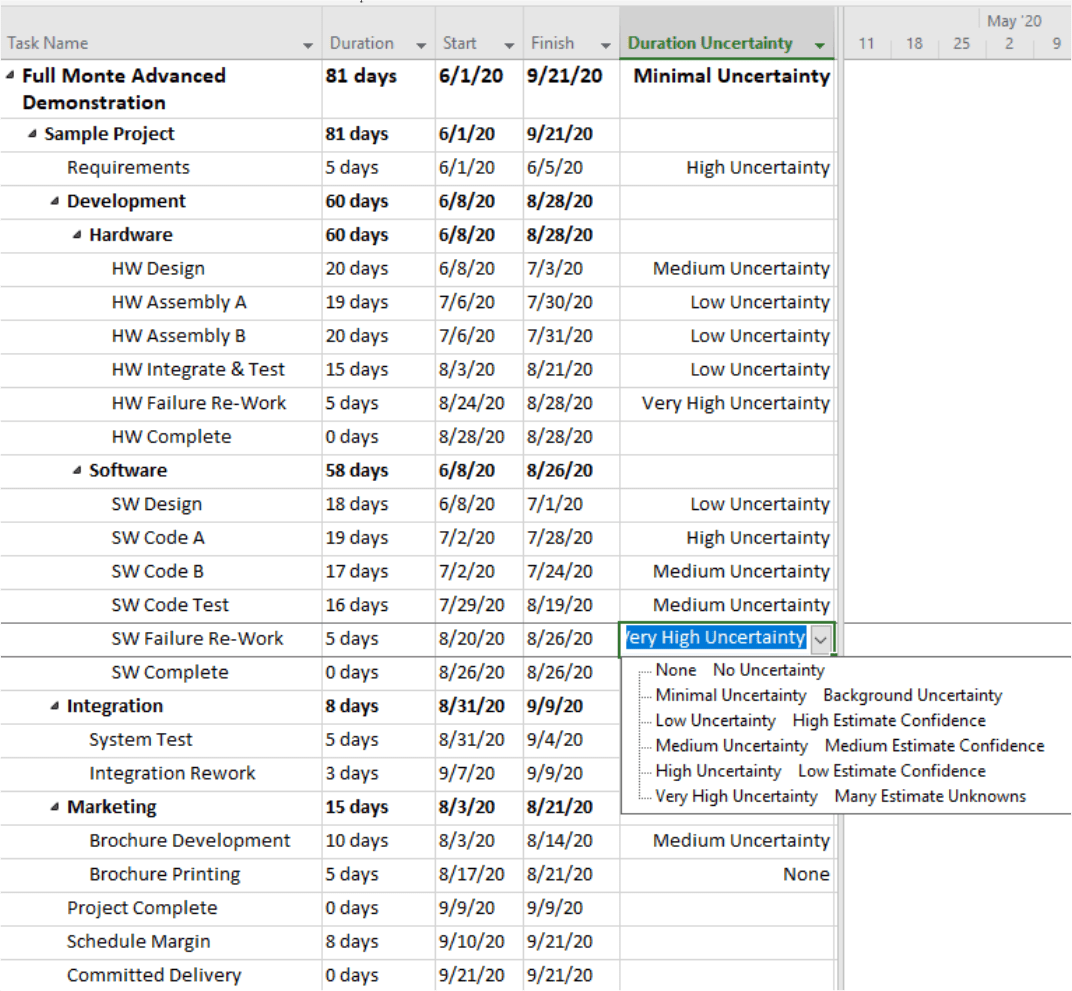
Task: Select the Project Complete milestone name
Action: pos(142,908)
